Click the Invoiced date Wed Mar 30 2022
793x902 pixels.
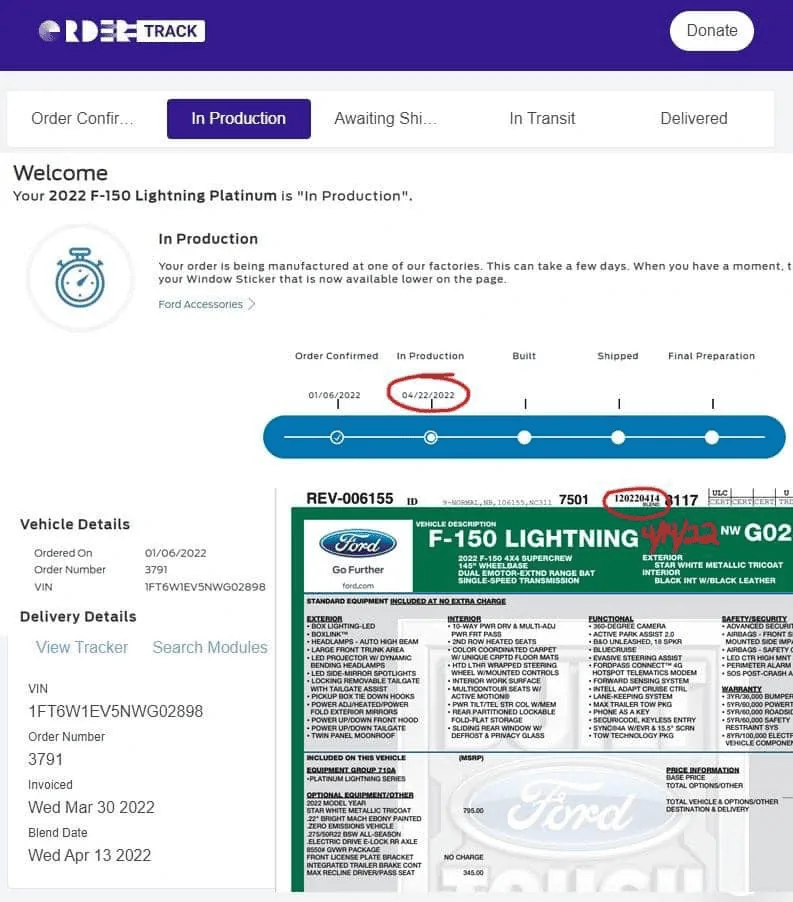click(91, 807)
